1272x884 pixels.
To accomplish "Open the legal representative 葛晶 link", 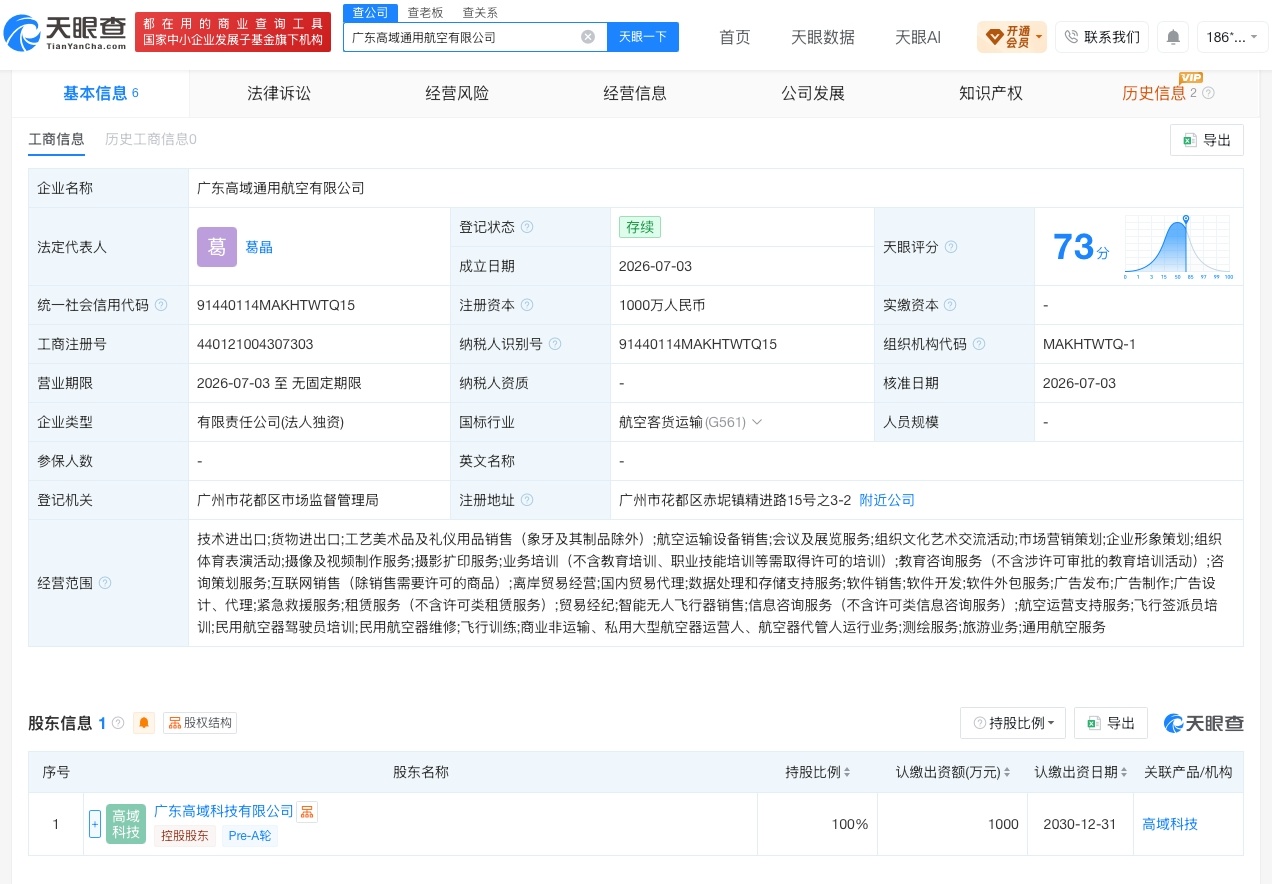I will click(x=259, y=247).
